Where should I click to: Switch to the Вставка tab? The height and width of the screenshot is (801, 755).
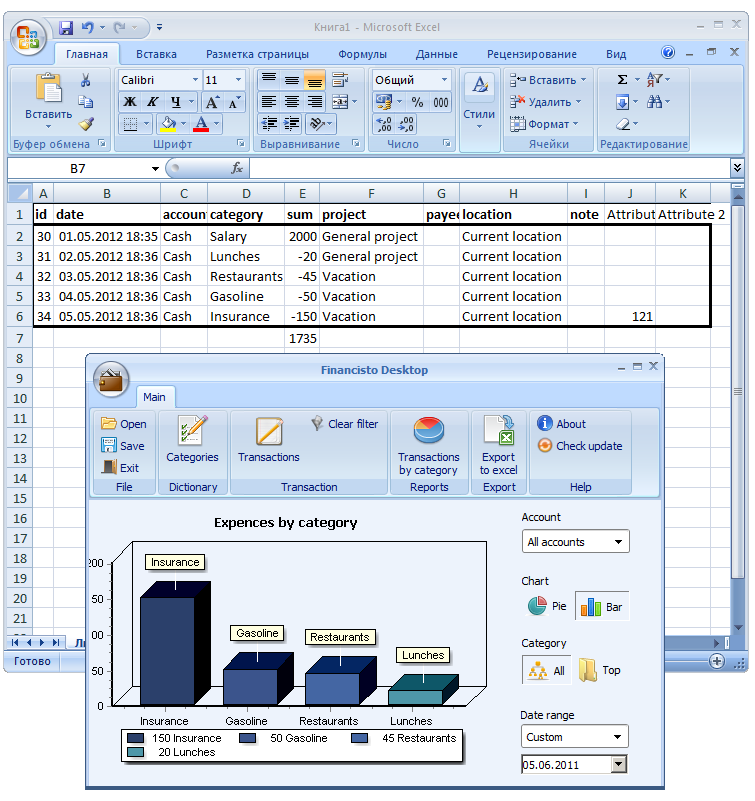coord(156,54)
